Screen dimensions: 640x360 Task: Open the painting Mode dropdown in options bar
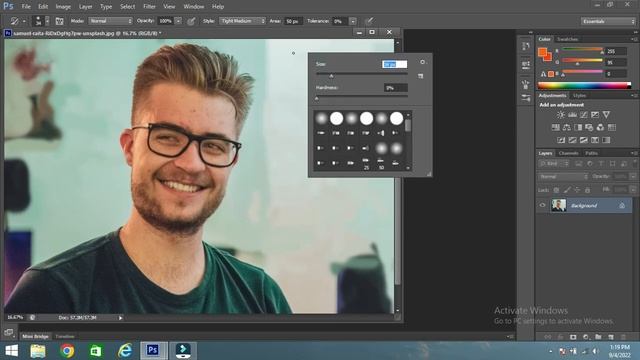coord(111,21)
